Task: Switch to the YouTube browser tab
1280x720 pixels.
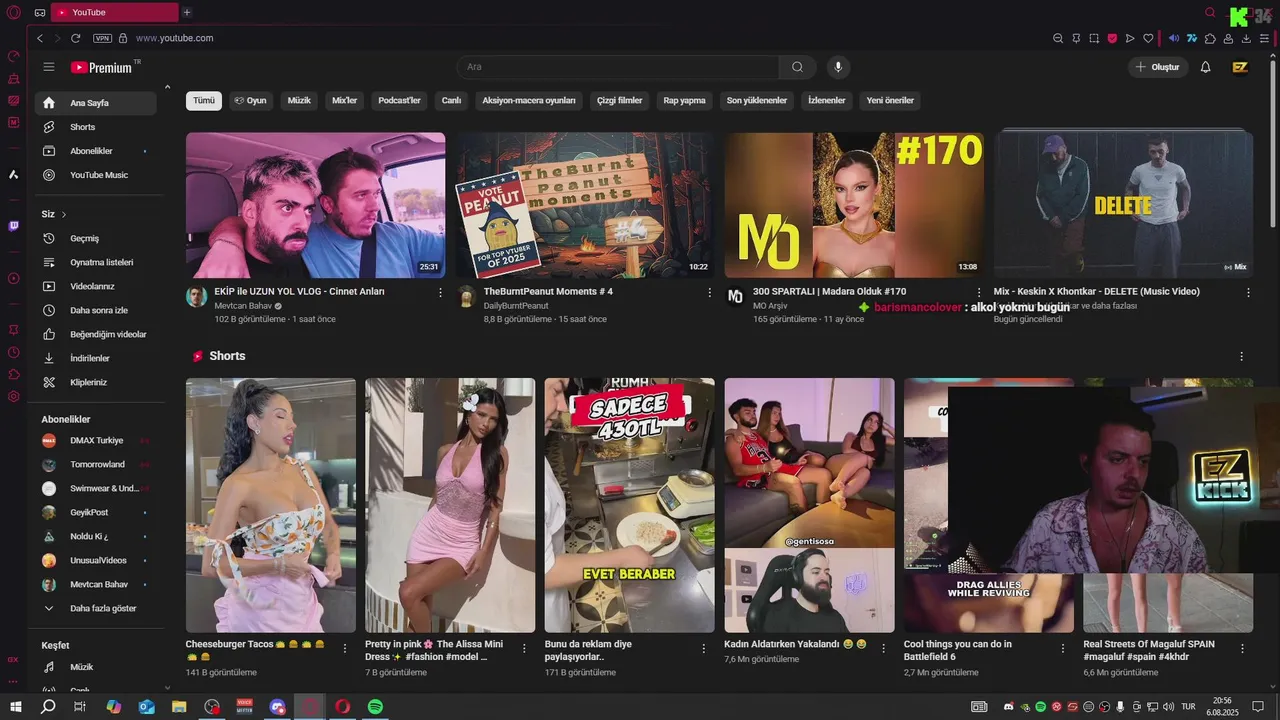Action: click(114, 12)
